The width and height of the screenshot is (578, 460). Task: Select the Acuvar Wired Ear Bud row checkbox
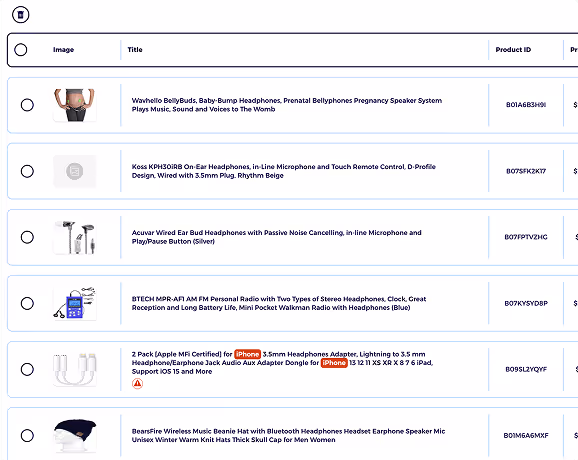coord(27,237)
